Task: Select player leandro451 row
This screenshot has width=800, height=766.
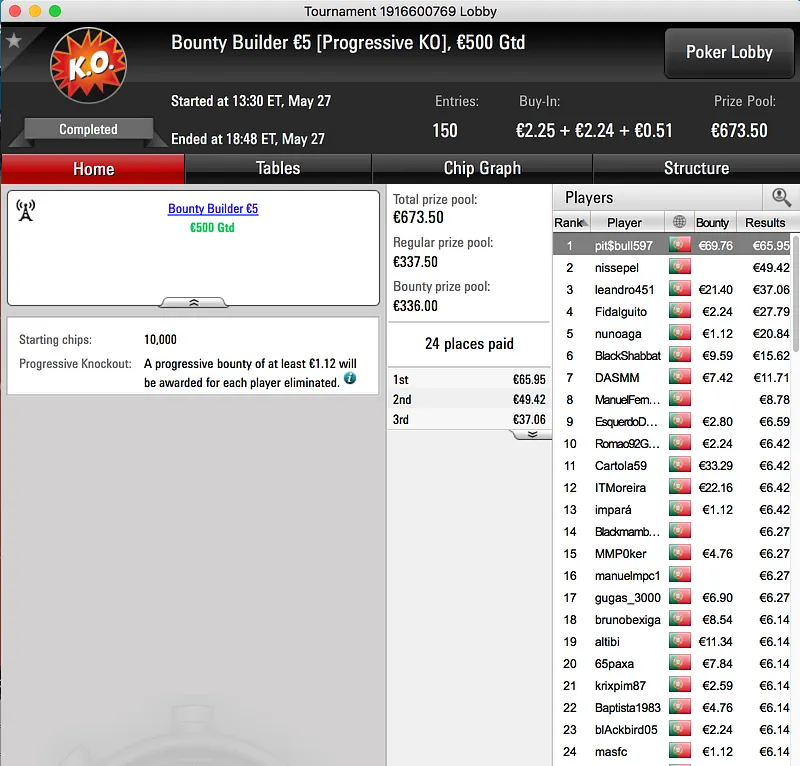Action: click(x=672, y=290)
